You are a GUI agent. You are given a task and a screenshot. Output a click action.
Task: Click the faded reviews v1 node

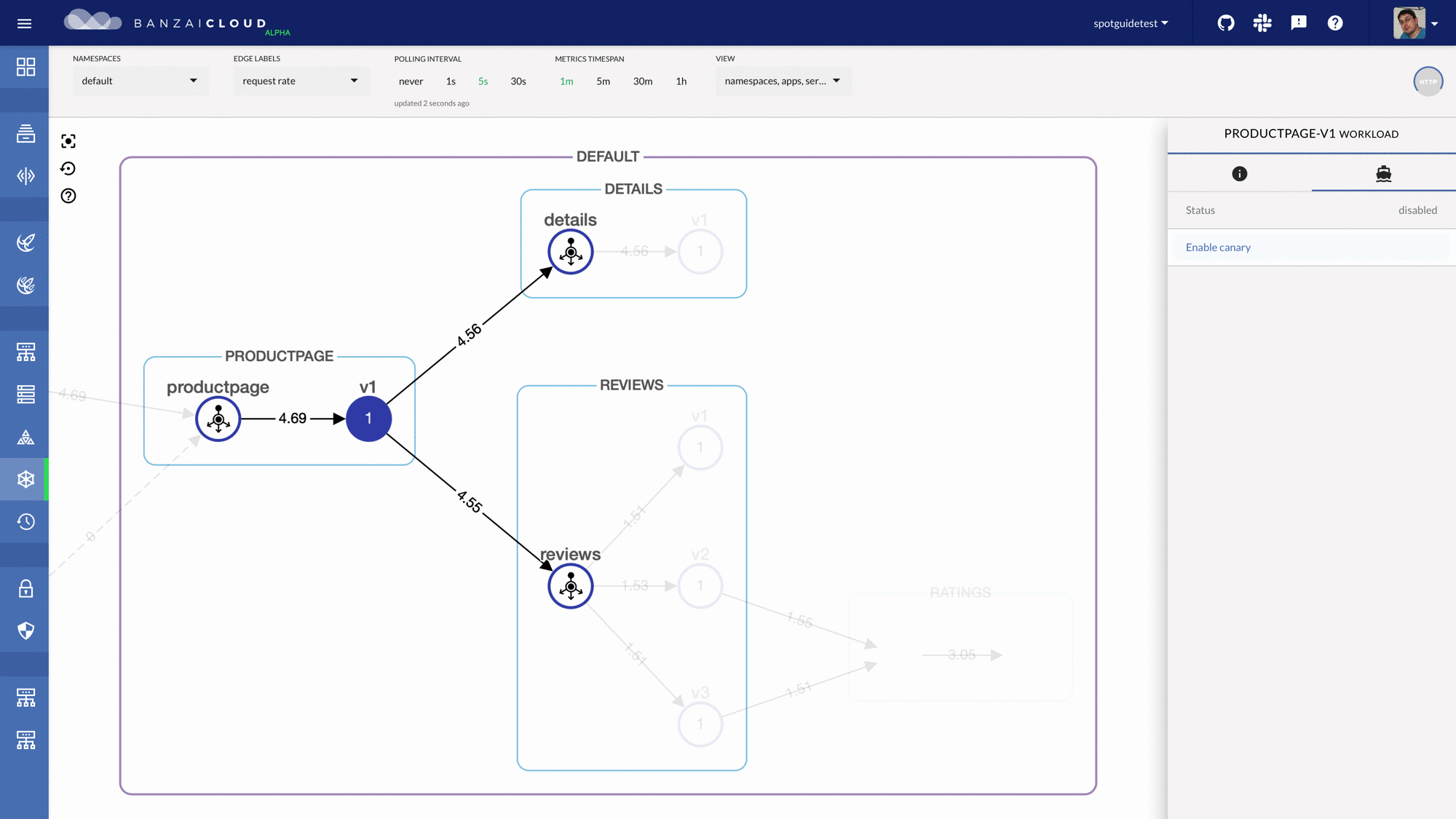pos(700,447)
